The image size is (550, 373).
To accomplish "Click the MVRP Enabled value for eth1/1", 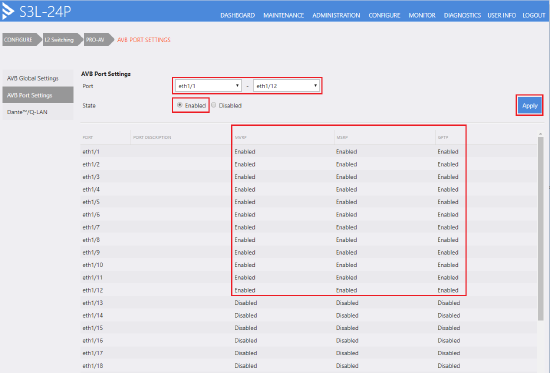I will pos(245,152).
